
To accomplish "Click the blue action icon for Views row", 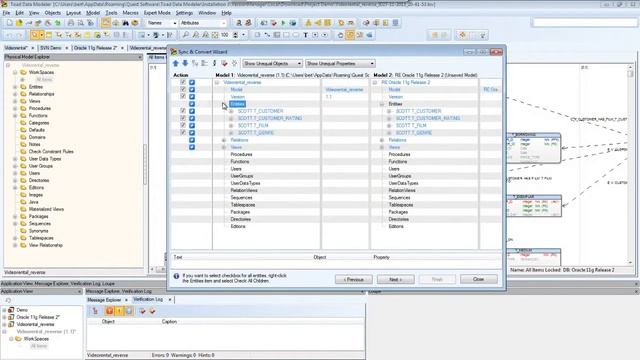I will (x=192, y=147).
